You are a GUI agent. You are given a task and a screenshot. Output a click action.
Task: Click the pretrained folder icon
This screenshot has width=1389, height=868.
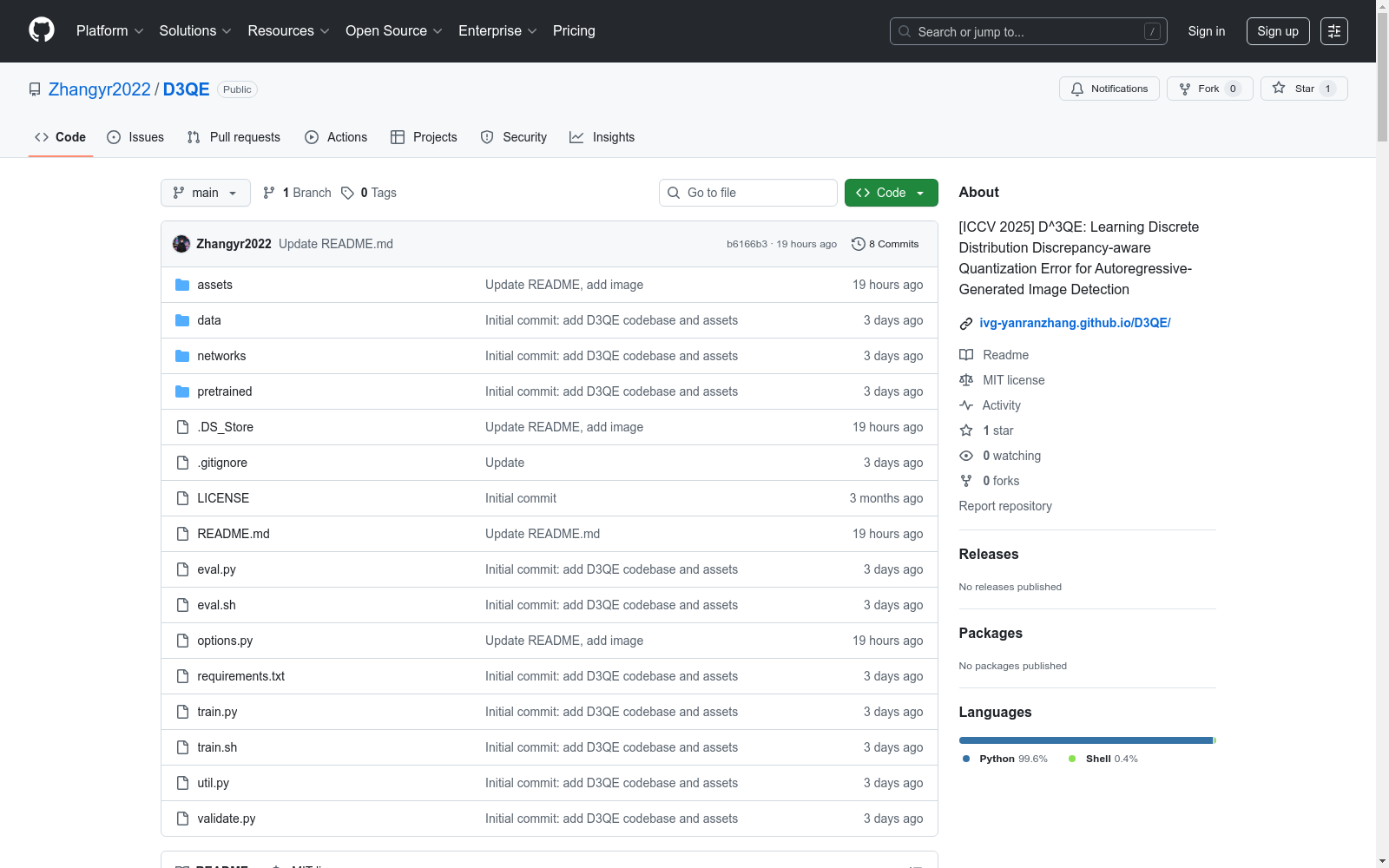[x=182, y=391]
